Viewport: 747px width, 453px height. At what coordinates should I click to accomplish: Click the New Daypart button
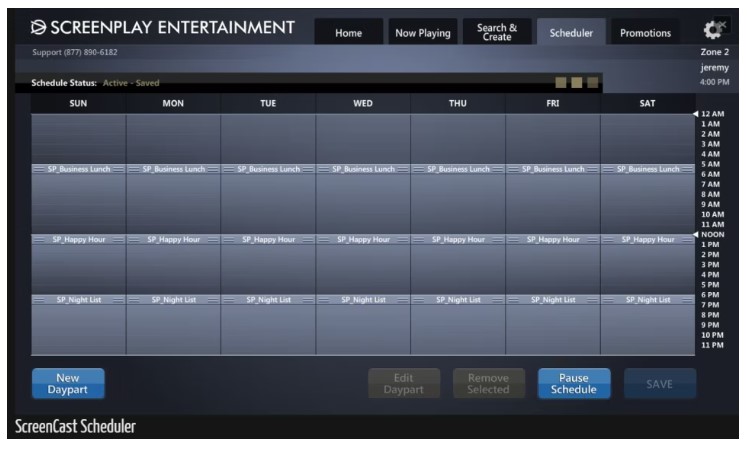pos(68,383)
